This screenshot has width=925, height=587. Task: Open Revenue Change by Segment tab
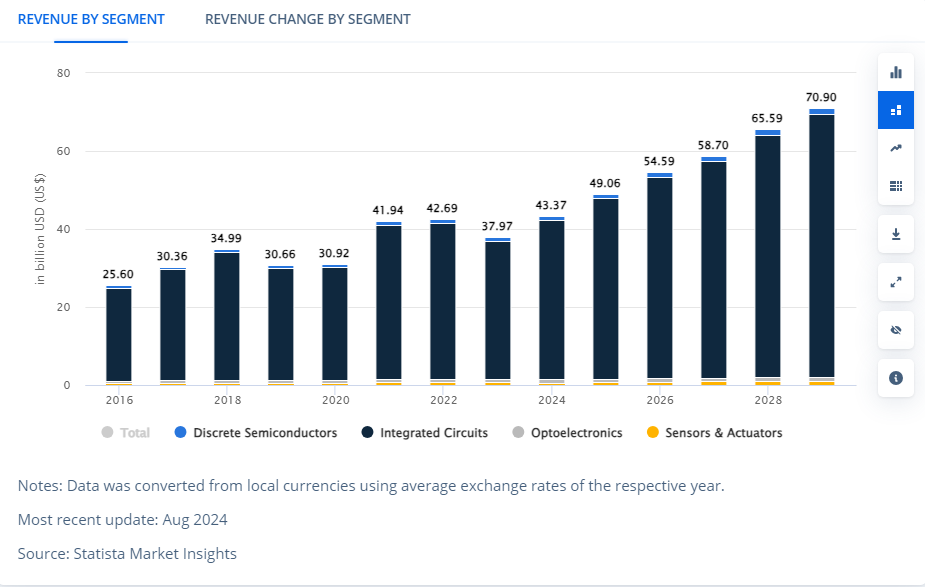[307, 19]
